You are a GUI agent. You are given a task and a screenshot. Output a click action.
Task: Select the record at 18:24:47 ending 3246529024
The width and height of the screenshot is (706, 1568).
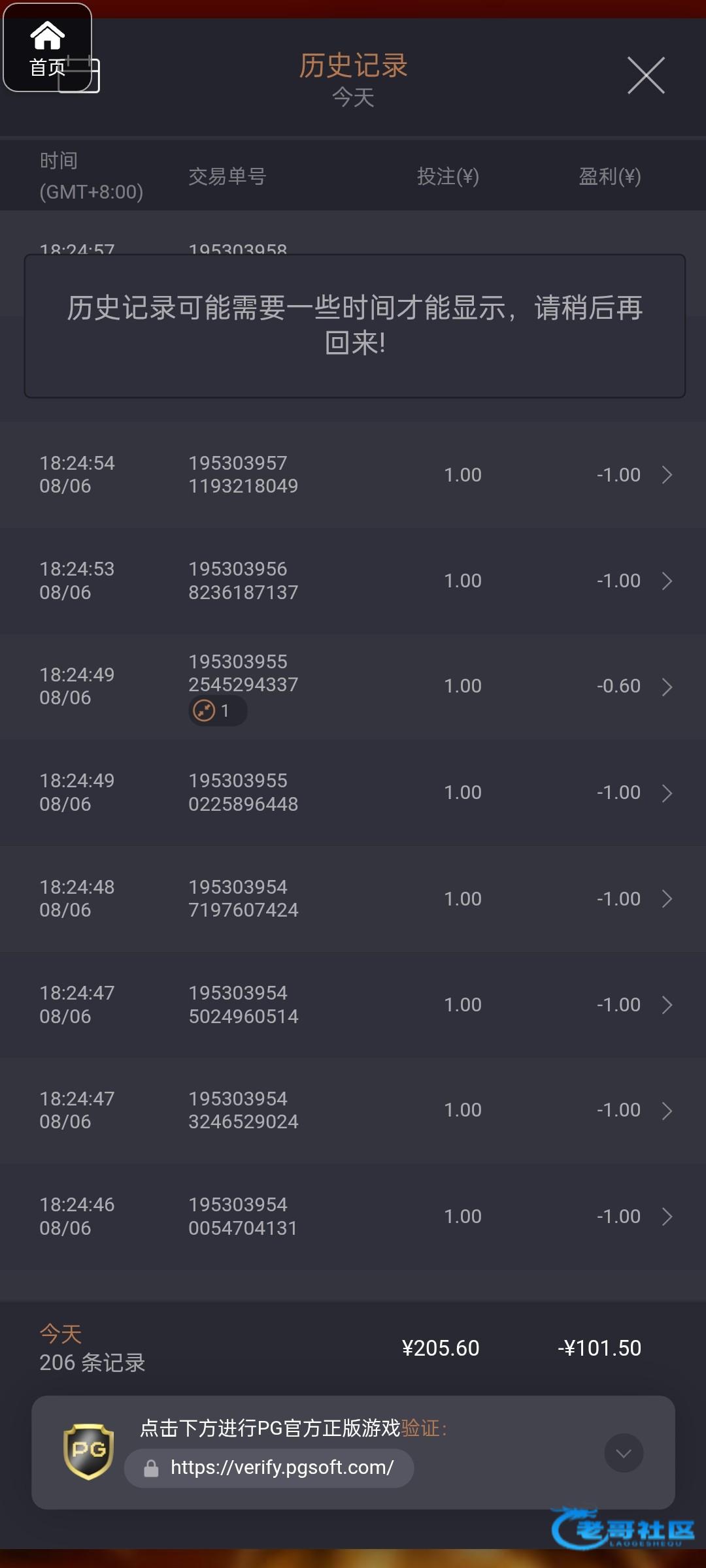353,1111
